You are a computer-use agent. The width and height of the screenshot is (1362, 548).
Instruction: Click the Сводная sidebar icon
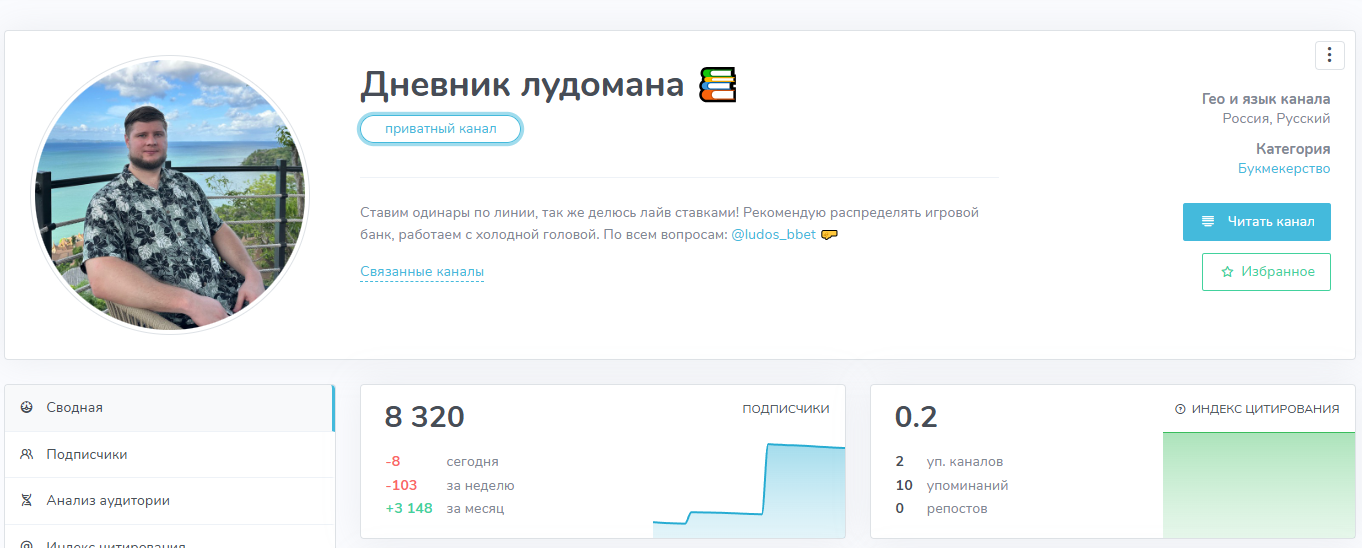point(27,408)
